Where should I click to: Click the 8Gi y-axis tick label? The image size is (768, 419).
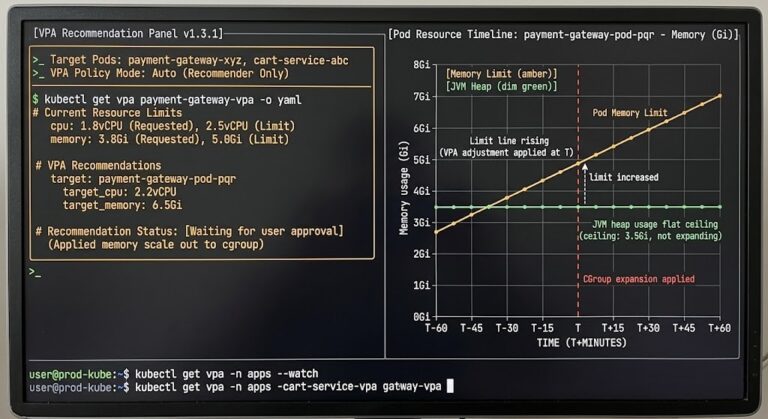[422, 65]
